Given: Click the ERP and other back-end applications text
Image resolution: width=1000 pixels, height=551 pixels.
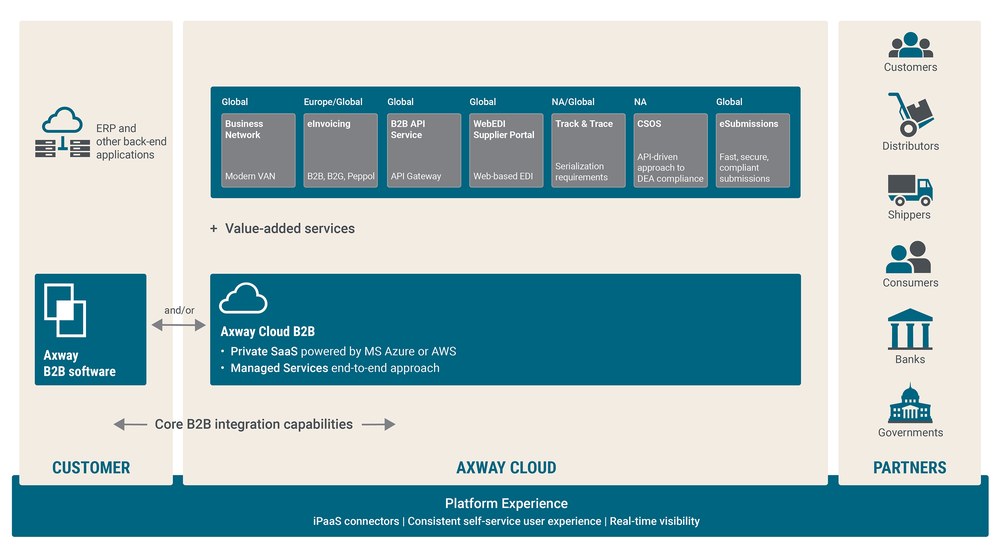Looking at the screenshot, I should (131, 142).
